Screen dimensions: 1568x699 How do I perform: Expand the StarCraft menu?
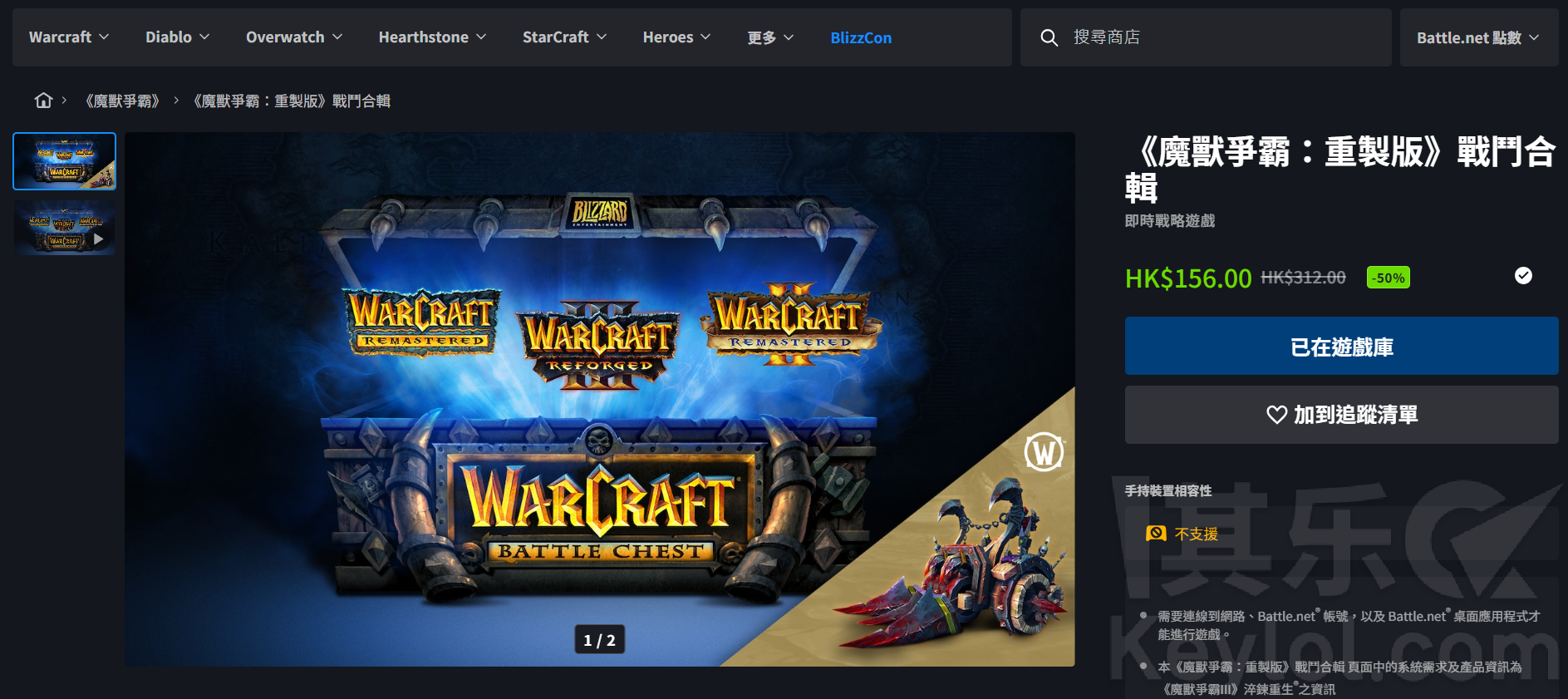point(564,37)
